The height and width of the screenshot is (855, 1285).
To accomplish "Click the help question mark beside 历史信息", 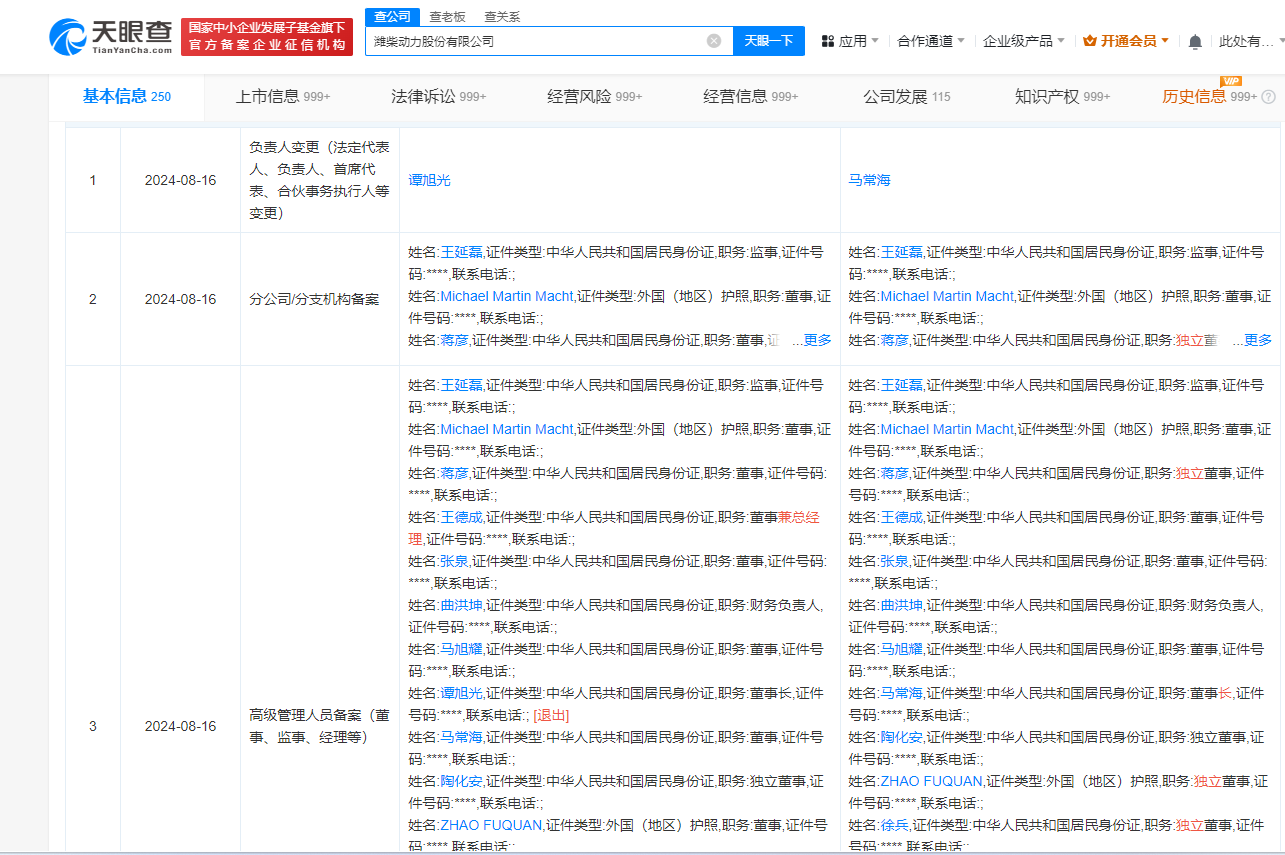I will tap(1268, 97).
